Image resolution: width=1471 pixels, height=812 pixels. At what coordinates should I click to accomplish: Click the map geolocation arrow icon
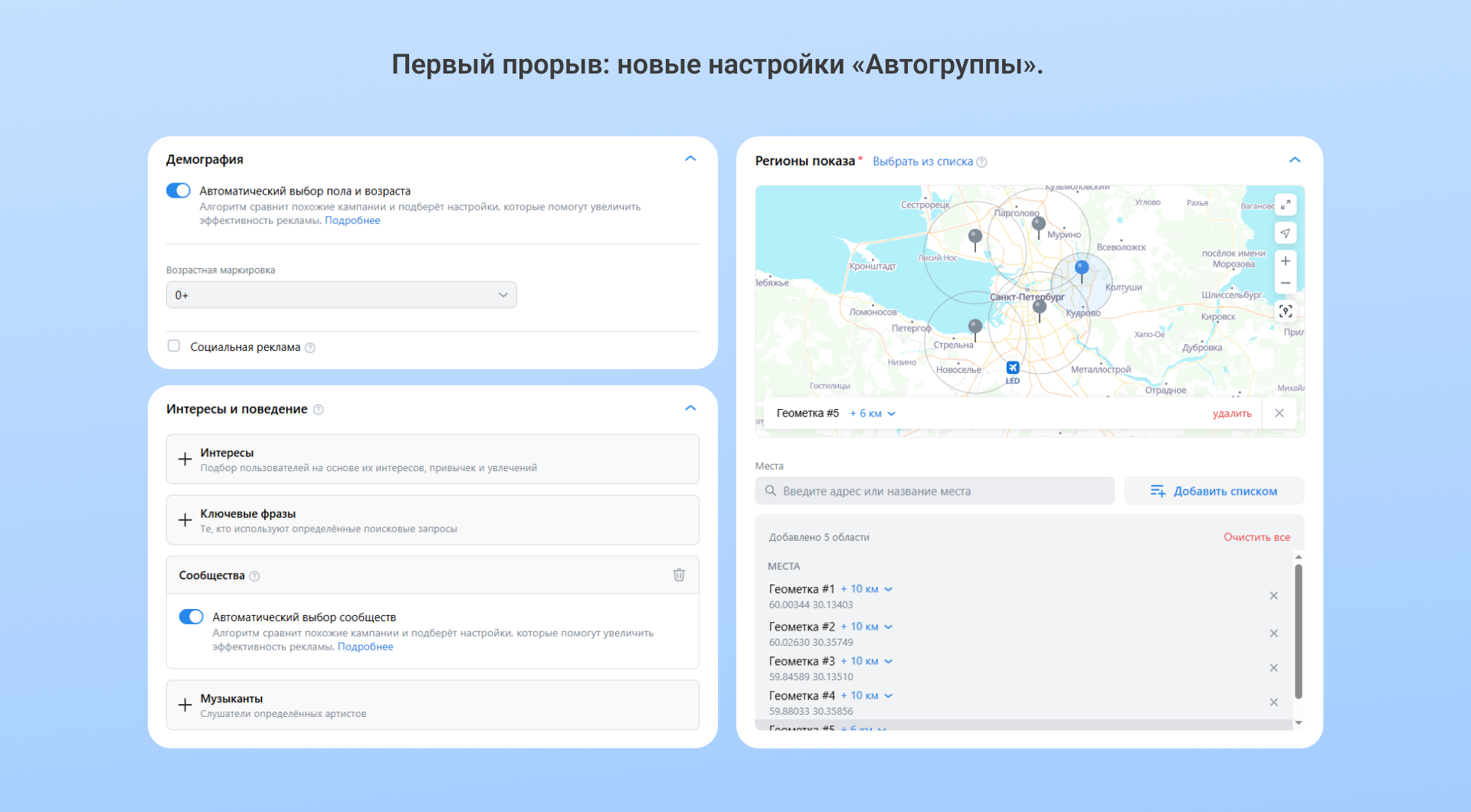click(1286, 233)
